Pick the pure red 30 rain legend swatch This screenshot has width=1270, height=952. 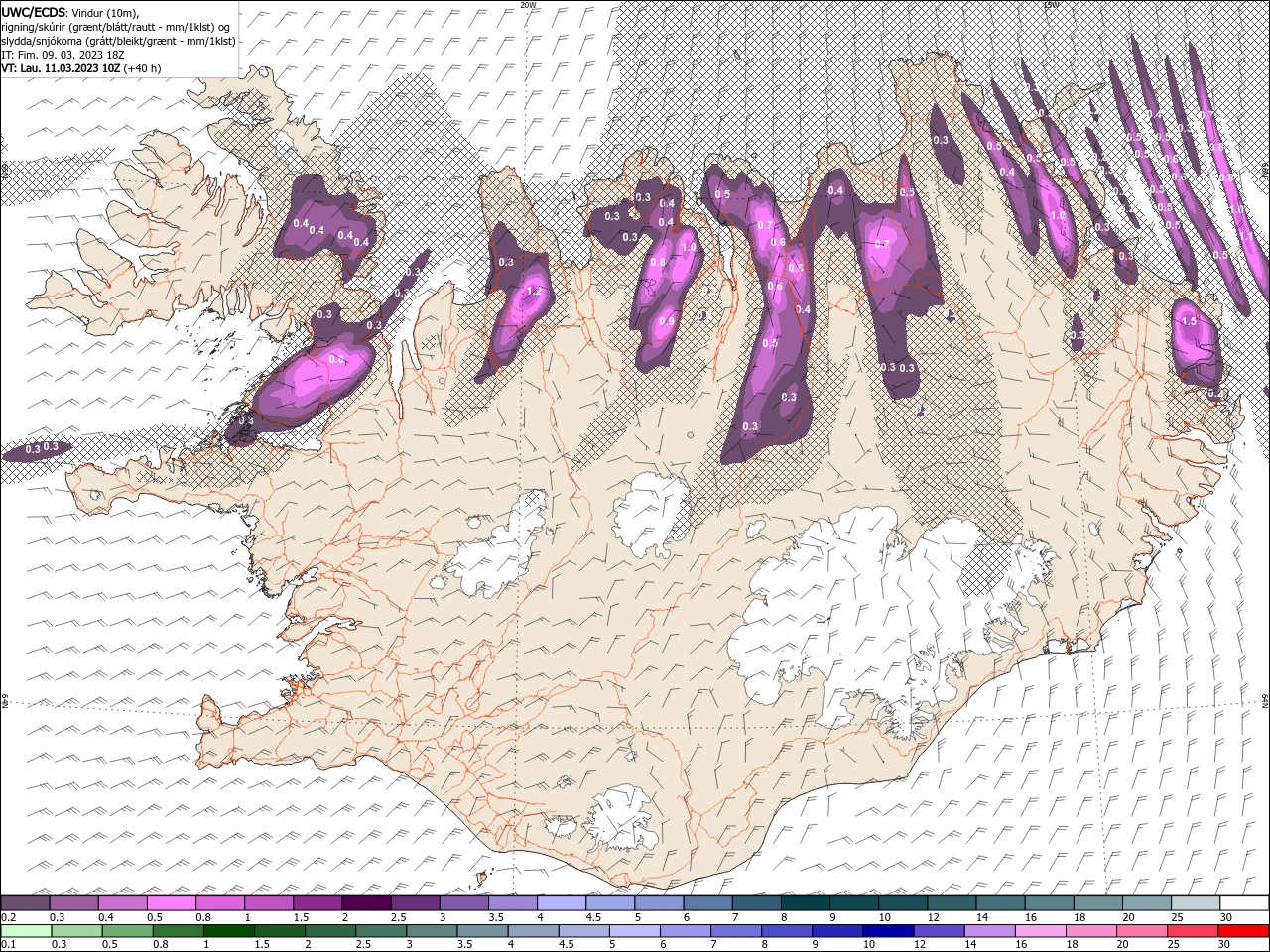pyautogui.click(x=1243, y=931)
